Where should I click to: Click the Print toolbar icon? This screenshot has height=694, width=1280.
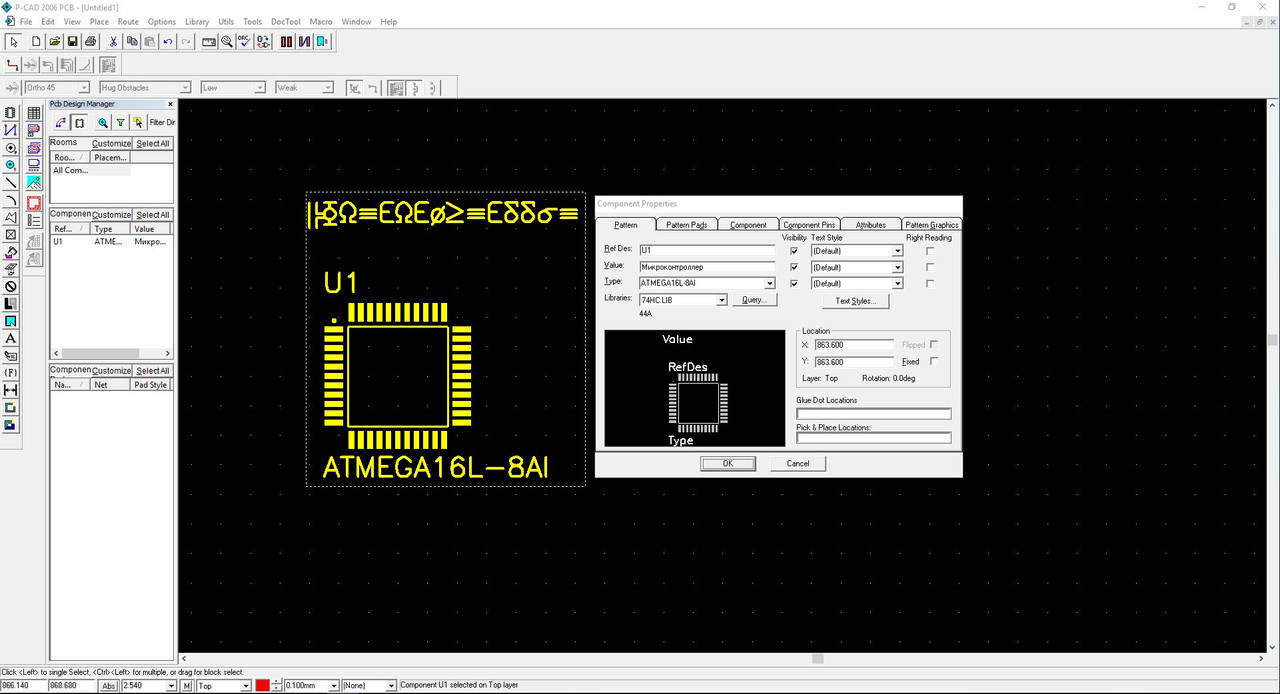pos(90,41)
